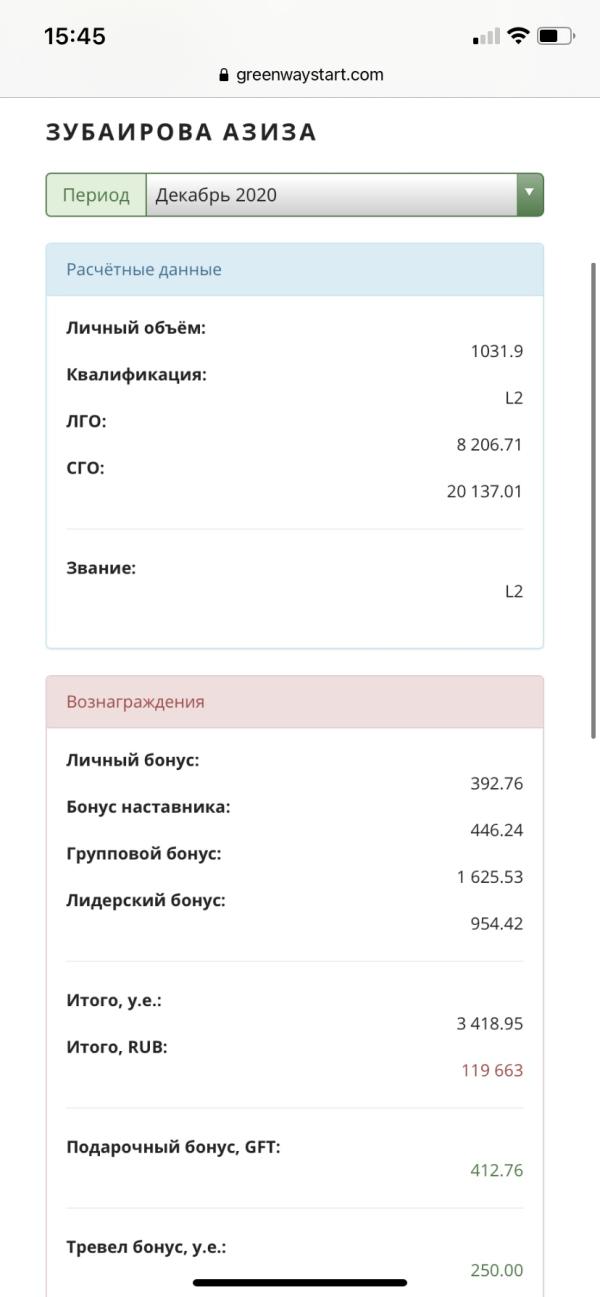Click the Вознаграждения panel header

point(294,702)
